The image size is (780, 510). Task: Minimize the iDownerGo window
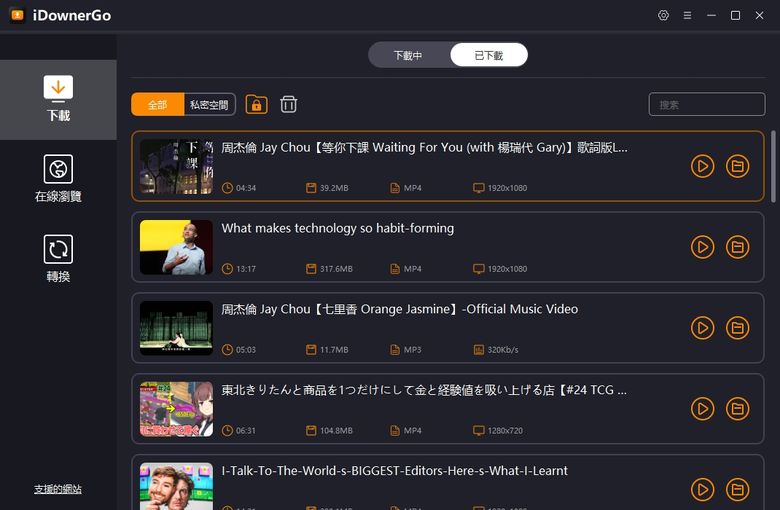pos(711,15)
